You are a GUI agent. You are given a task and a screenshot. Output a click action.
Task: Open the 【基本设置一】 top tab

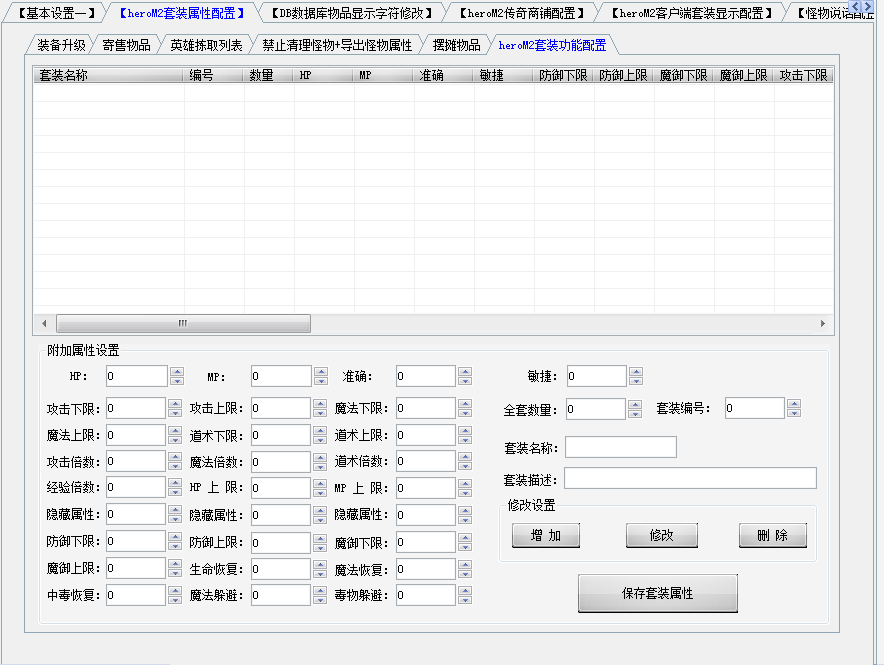[56, 13]
